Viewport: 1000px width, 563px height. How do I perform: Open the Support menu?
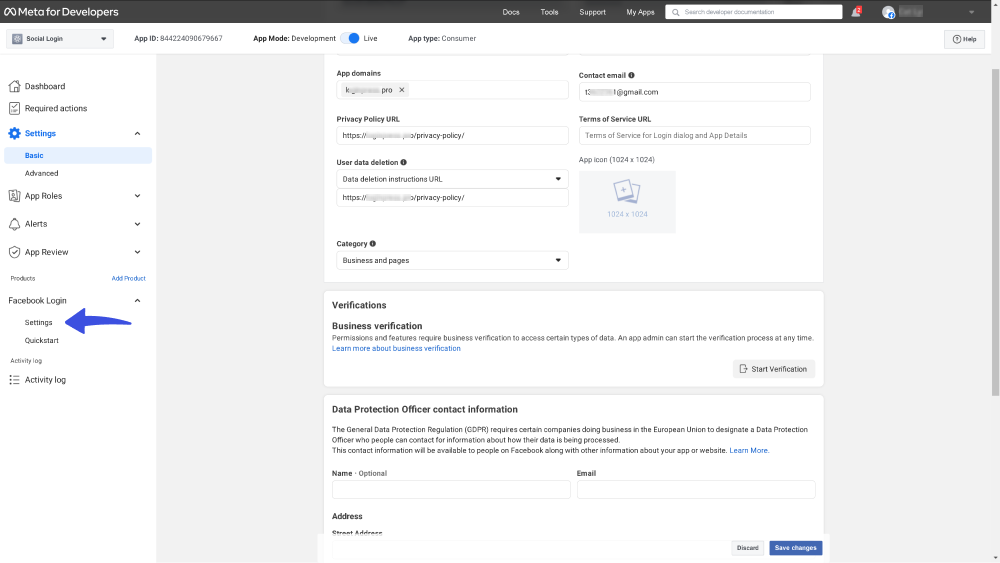pos(592,12)
